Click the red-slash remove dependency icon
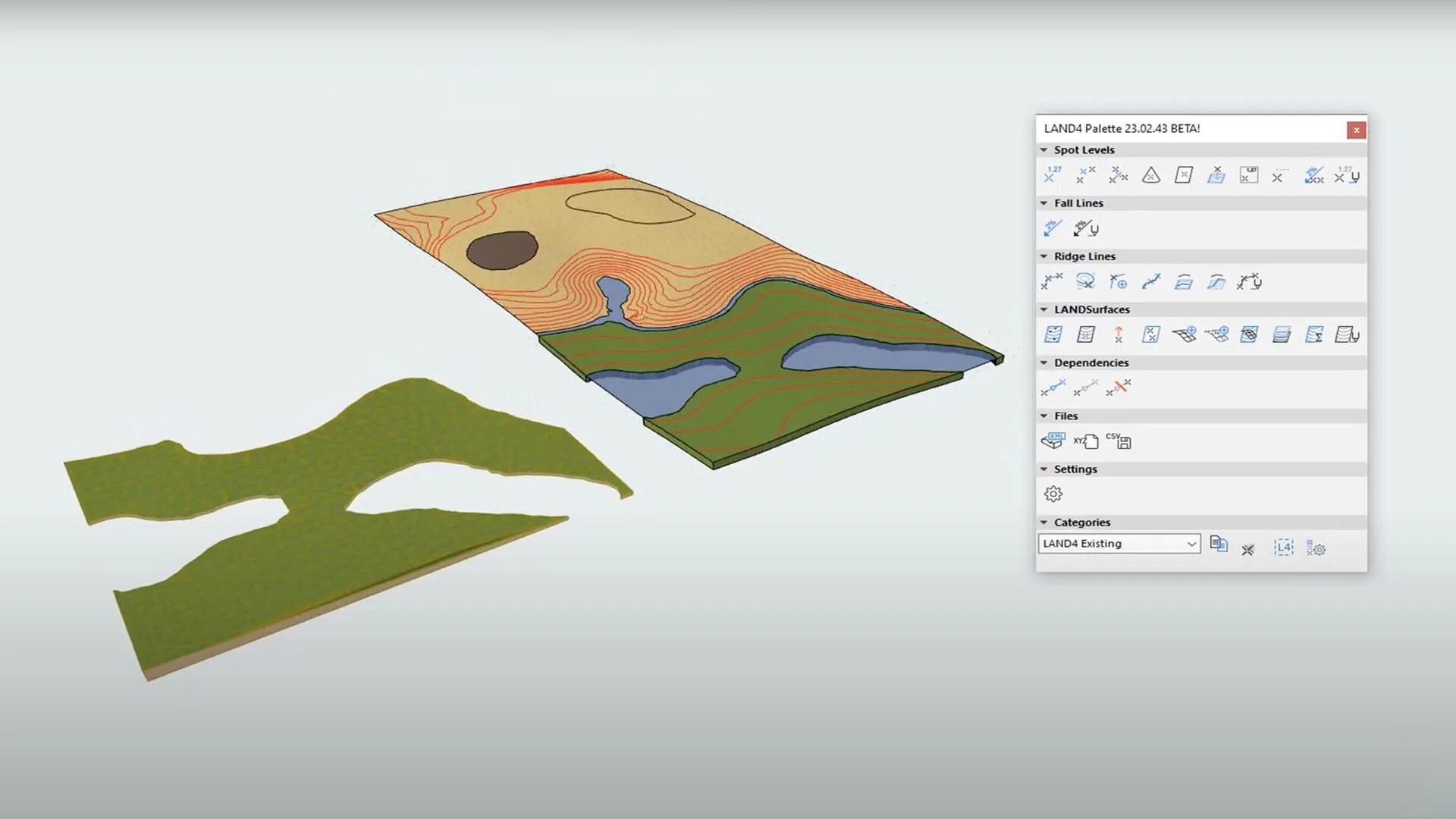1456x819 pixels. point(1119,388)
